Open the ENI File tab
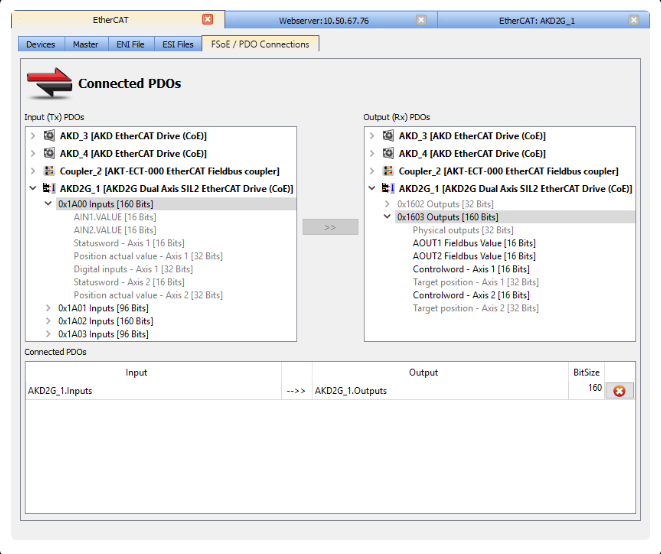Viewport: 661px width, 554px height. click(130, 44)
